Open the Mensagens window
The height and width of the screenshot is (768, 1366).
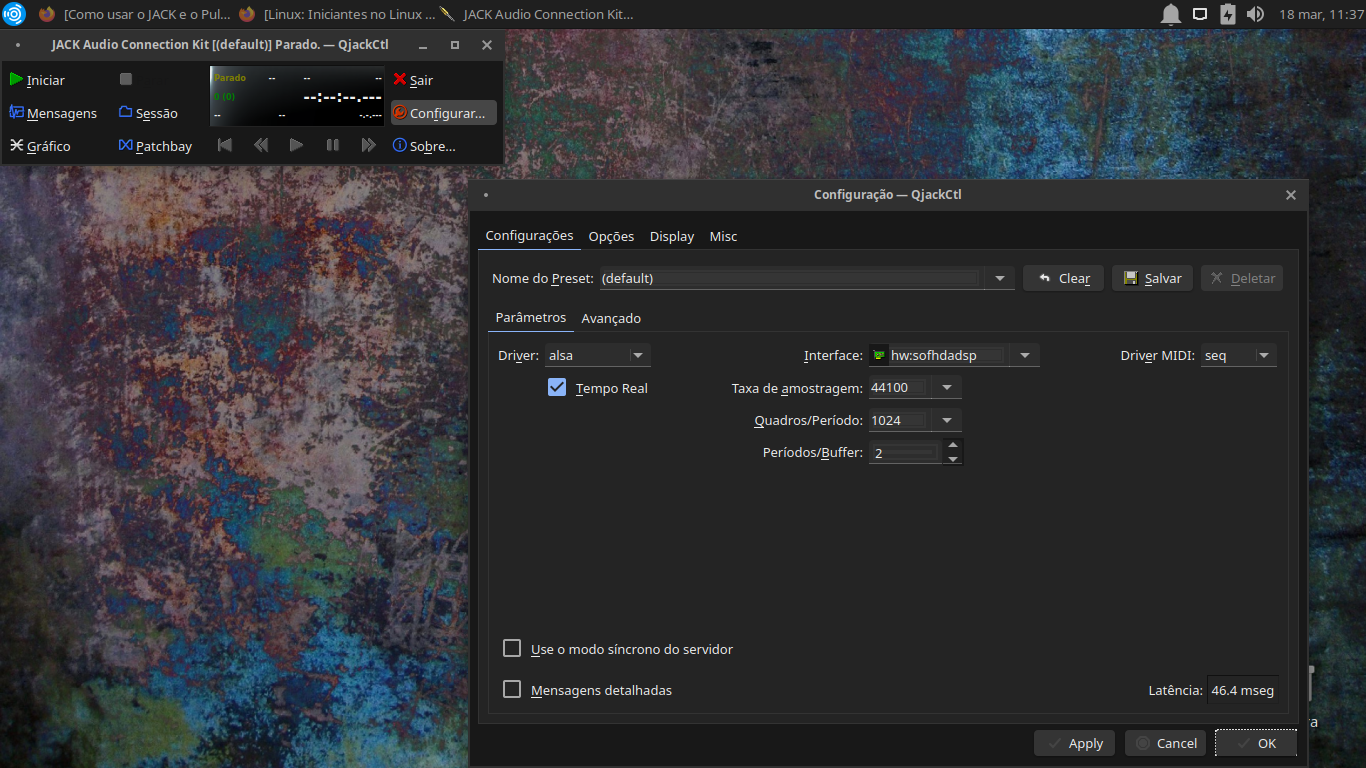coord(54,113)
